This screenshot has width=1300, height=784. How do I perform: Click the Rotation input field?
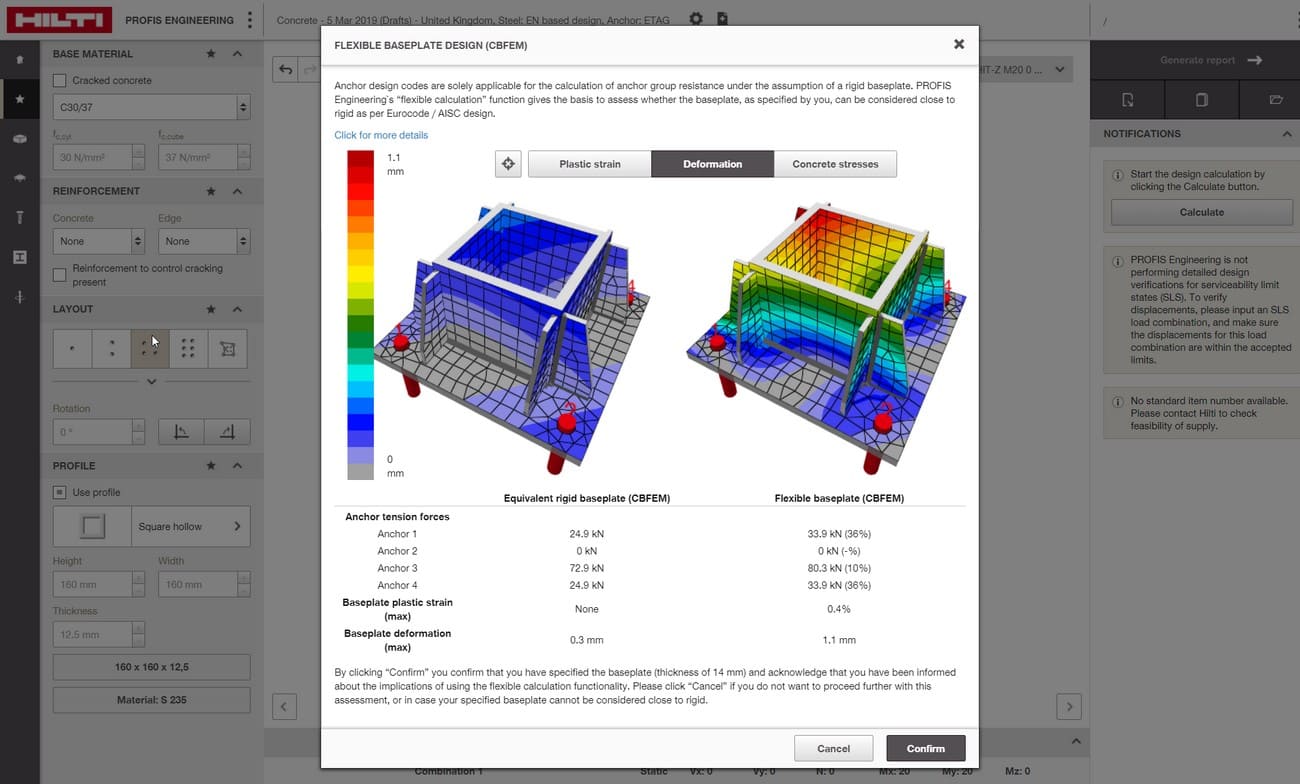coord(98,432)
